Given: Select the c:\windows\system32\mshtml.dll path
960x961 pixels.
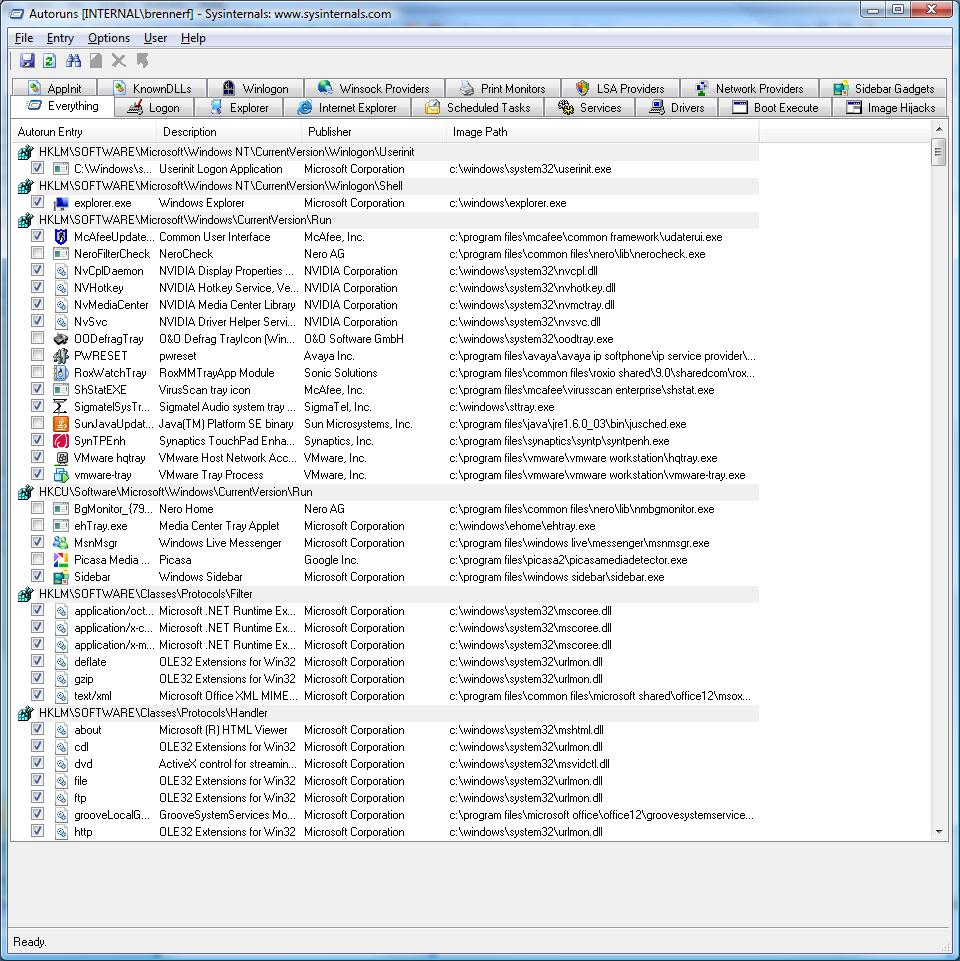Looking at the screenshot, I should tap(526, 730).
